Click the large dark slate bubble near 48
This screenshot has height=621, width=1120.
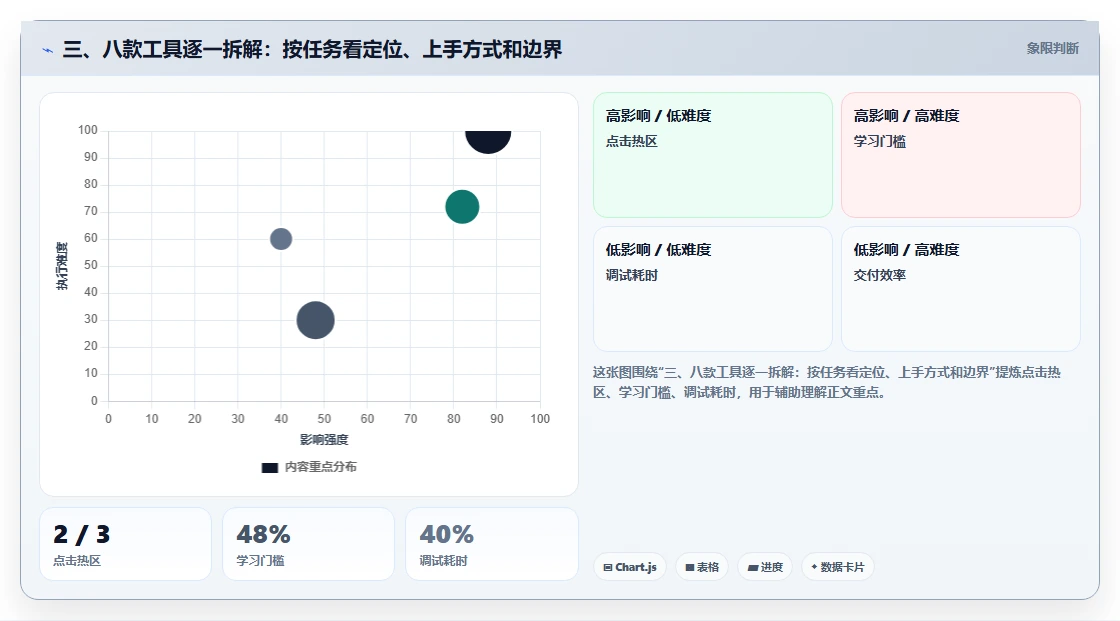[x=316, y=320]
